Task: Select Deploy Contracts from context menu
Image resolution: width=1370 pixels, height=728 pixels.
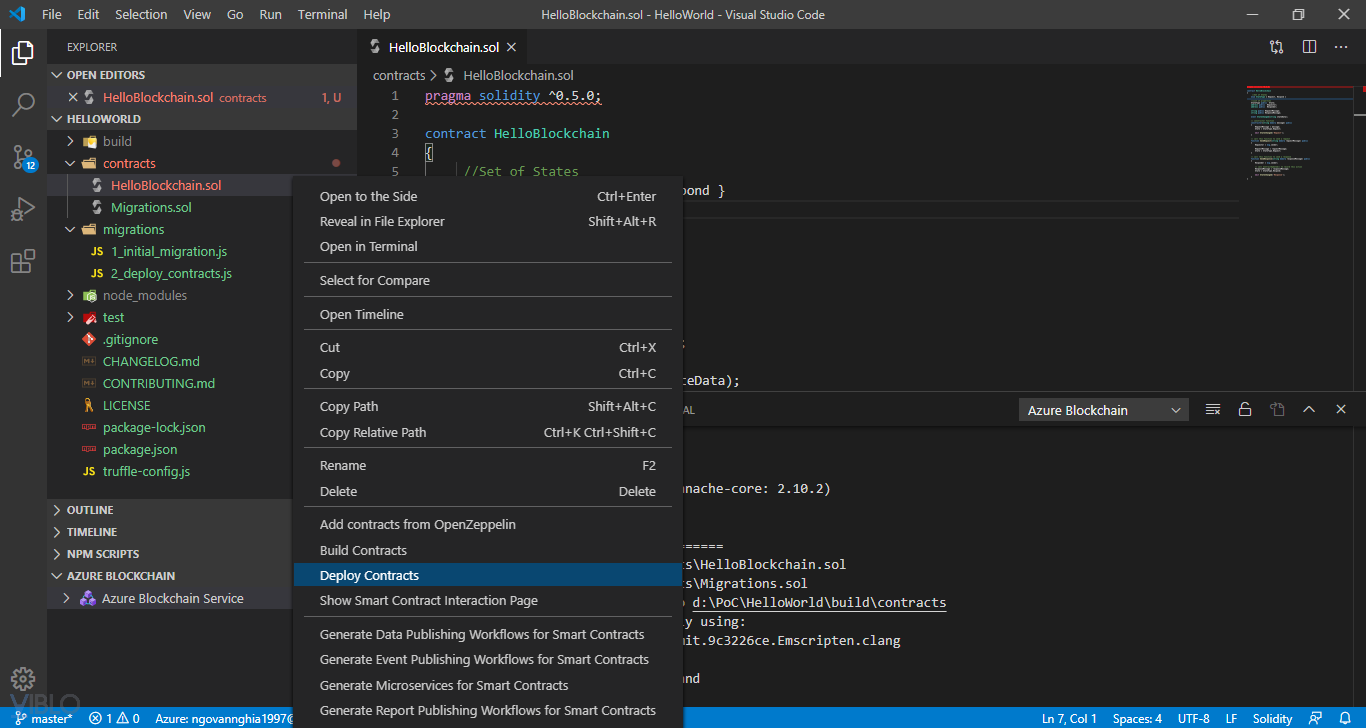Action: pos(369,575)
